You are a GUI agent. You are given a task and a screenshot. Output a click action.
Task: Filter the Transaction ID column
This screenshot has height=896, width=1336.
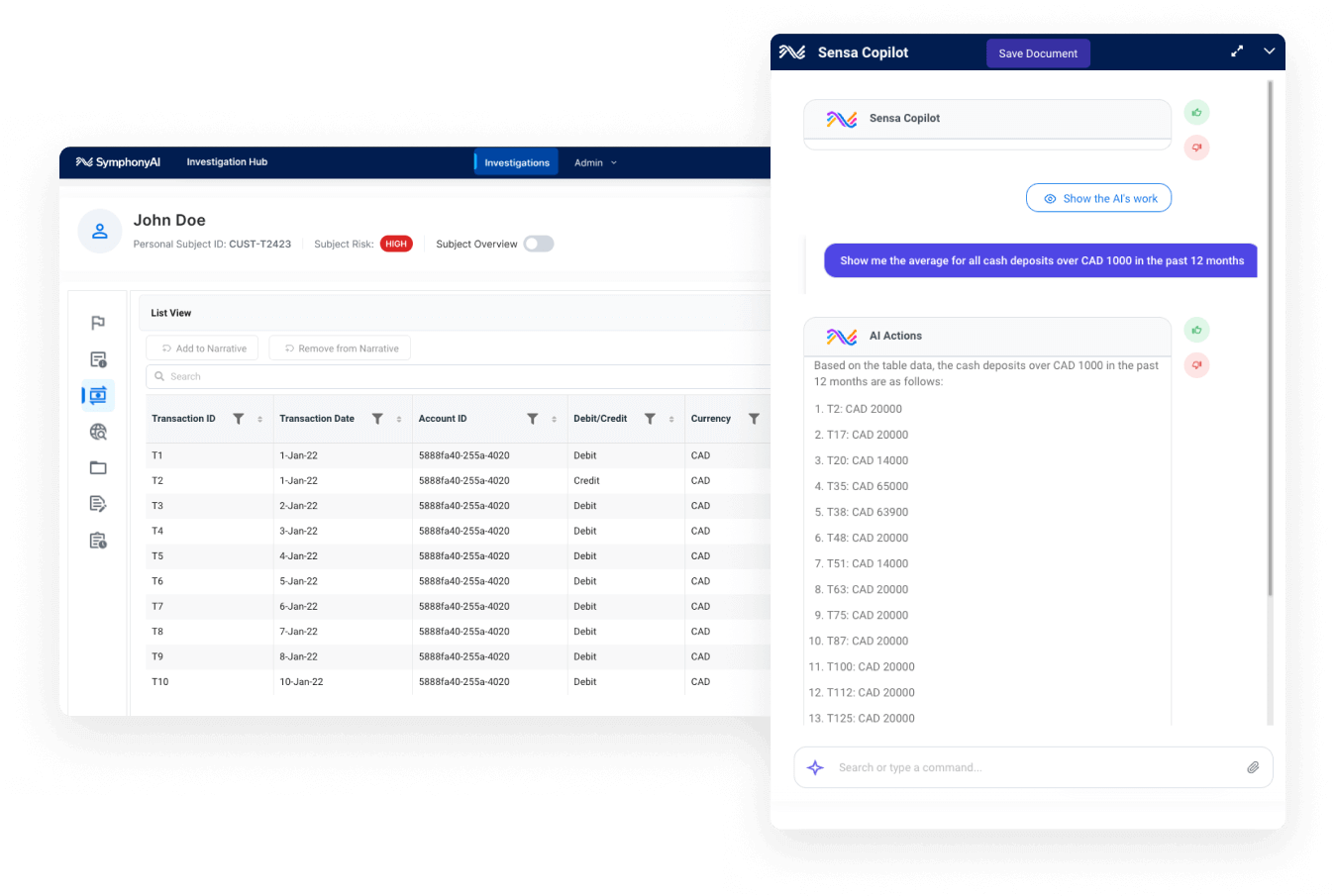tap(239, 419)
